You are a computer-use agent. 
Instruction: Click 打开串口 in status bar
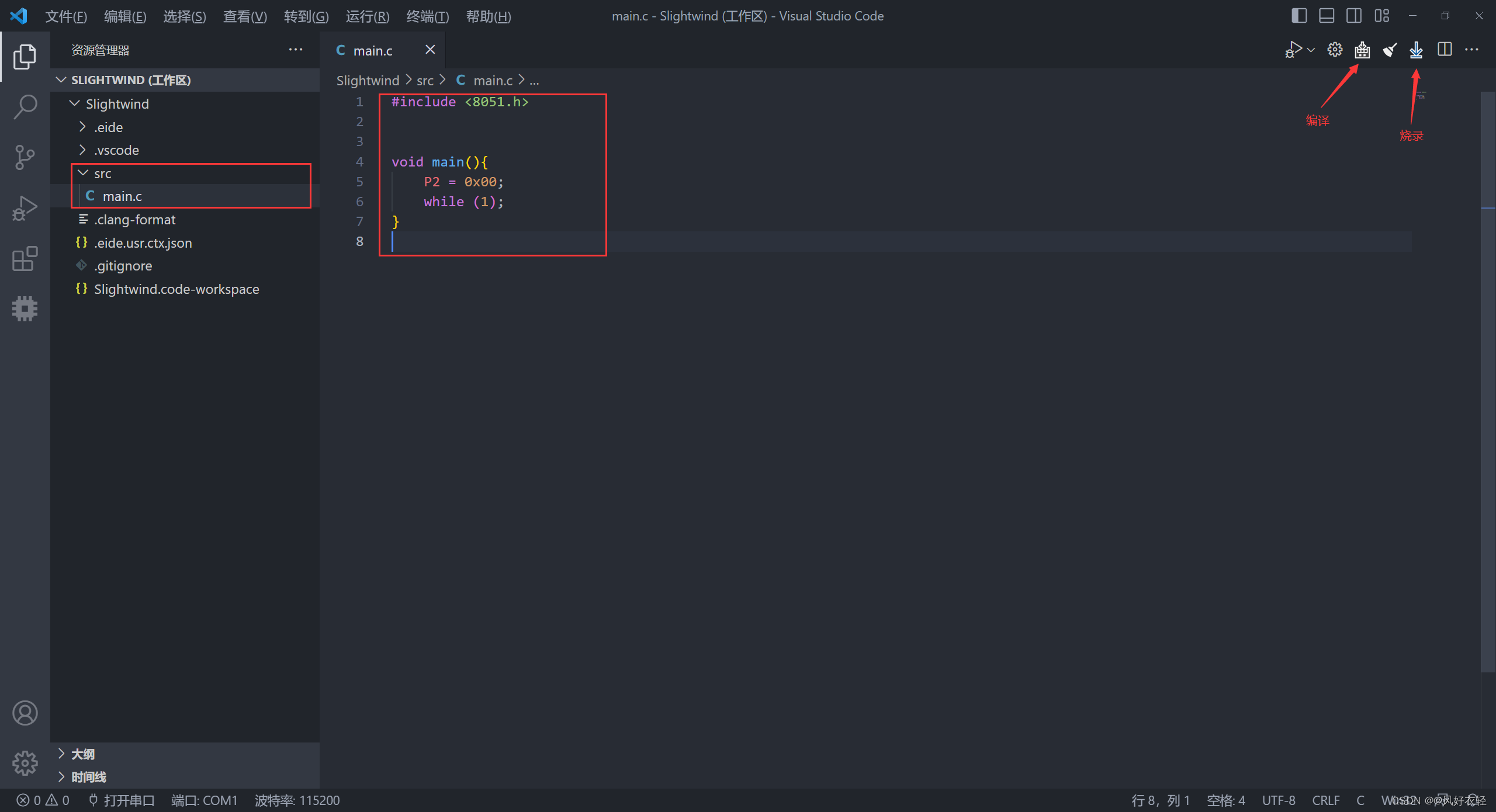[x=122, y=800]
